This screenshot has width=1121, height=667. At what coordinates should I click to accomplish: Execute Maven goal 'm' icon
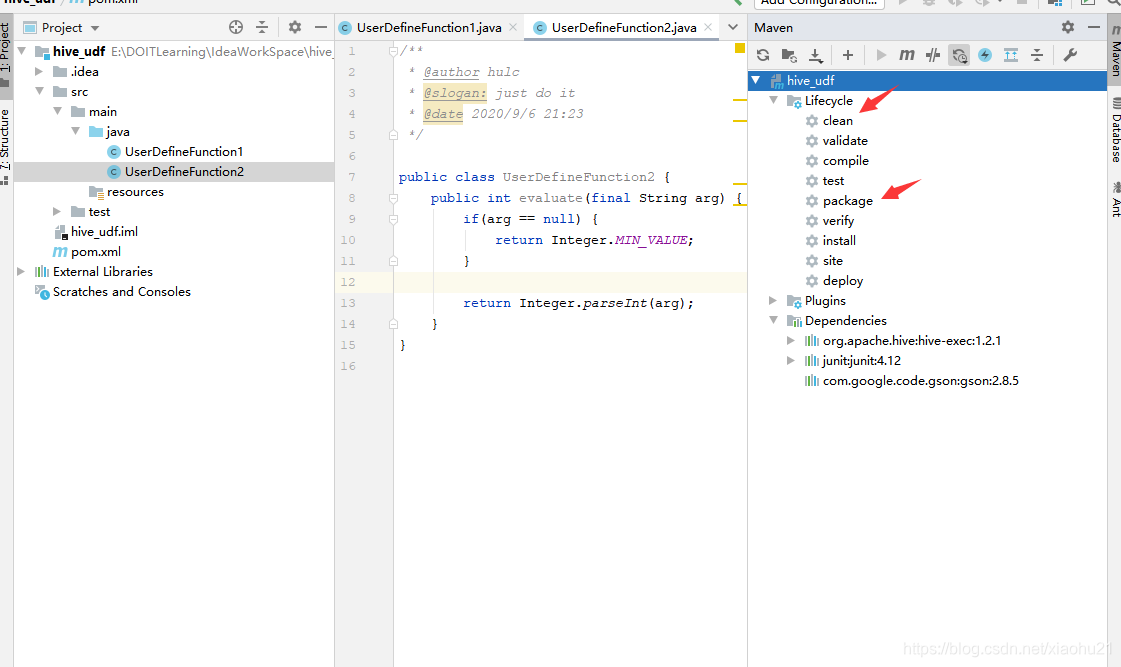click(907, 55)
